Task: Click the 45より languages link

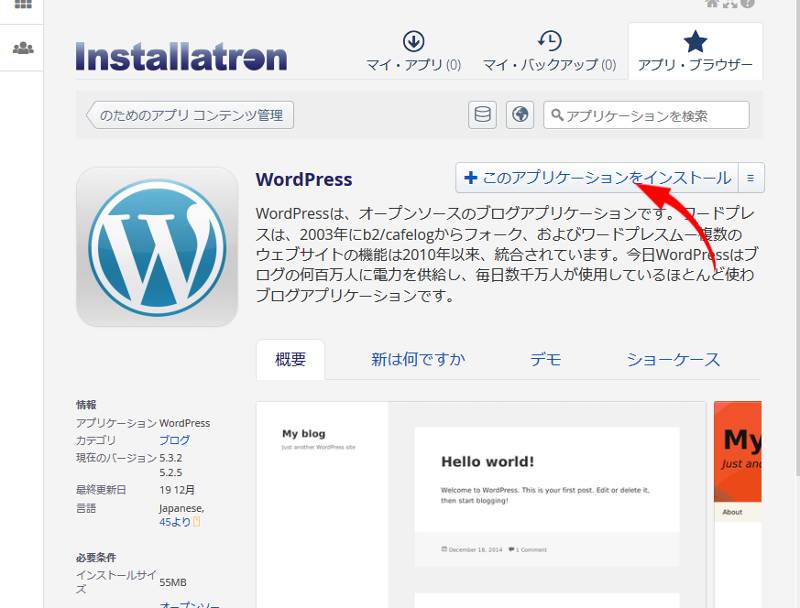Action: (175, 522)
